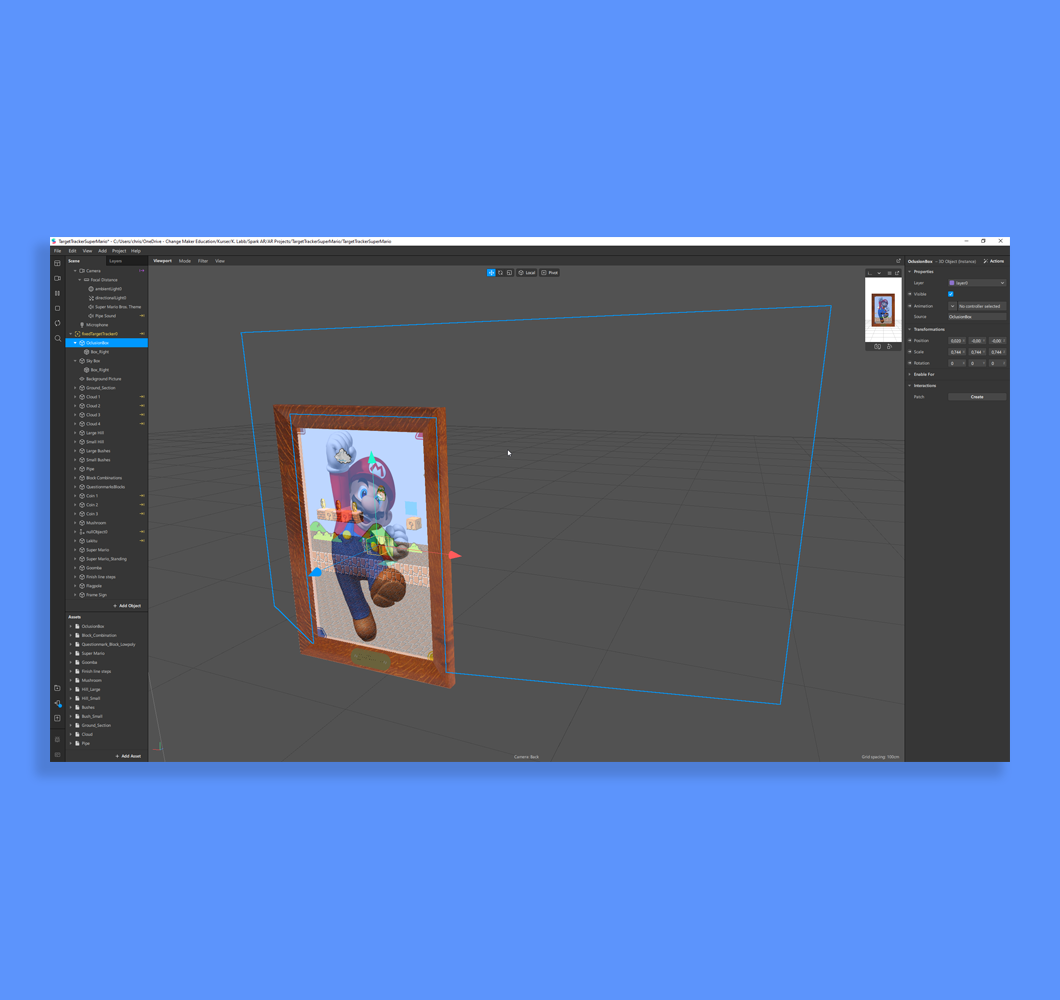This screenshot has height=1000, width=1060.
Task: Toggle the Pivot mode button
Action: click(550, 272)
